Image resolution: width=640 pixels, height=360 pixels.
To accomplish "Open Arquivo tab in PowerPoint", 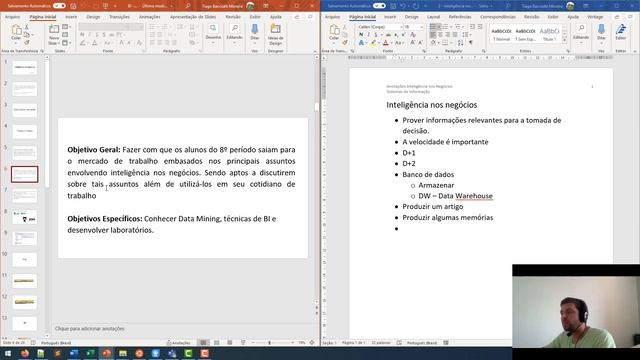I will tap(12, 17).
